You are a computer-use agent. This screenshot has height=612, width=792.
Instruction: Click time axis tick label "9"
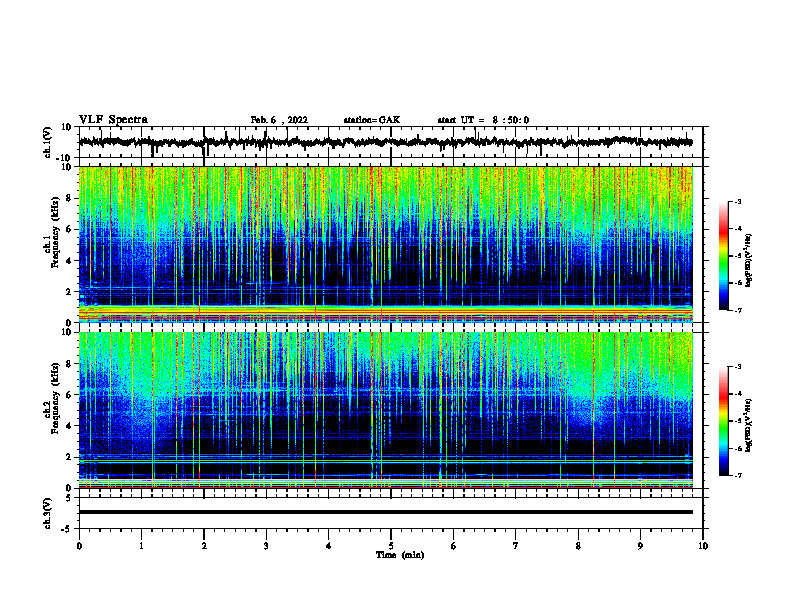[640, 546]
